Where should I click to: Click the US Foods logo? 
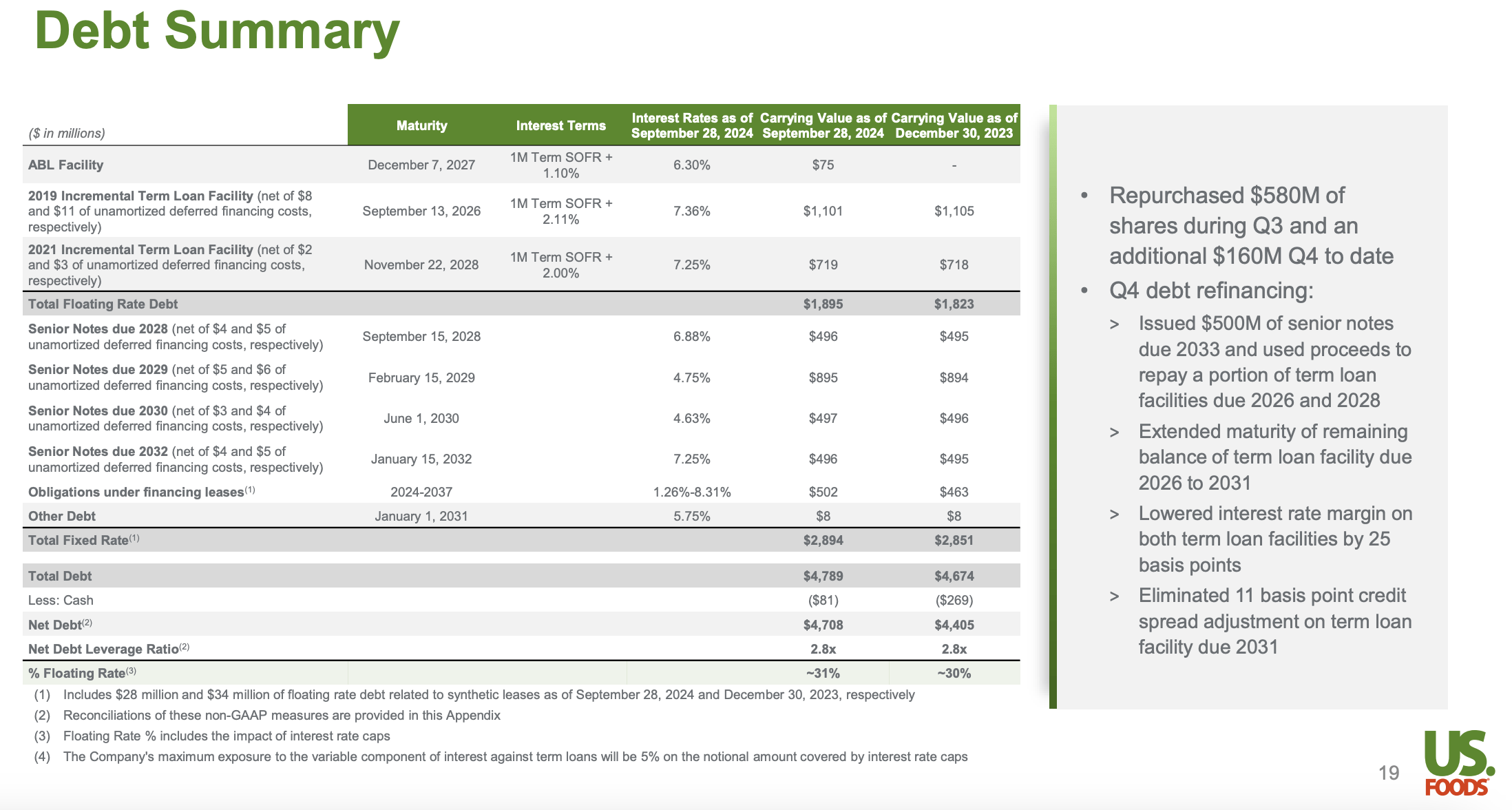point(1458,763)
